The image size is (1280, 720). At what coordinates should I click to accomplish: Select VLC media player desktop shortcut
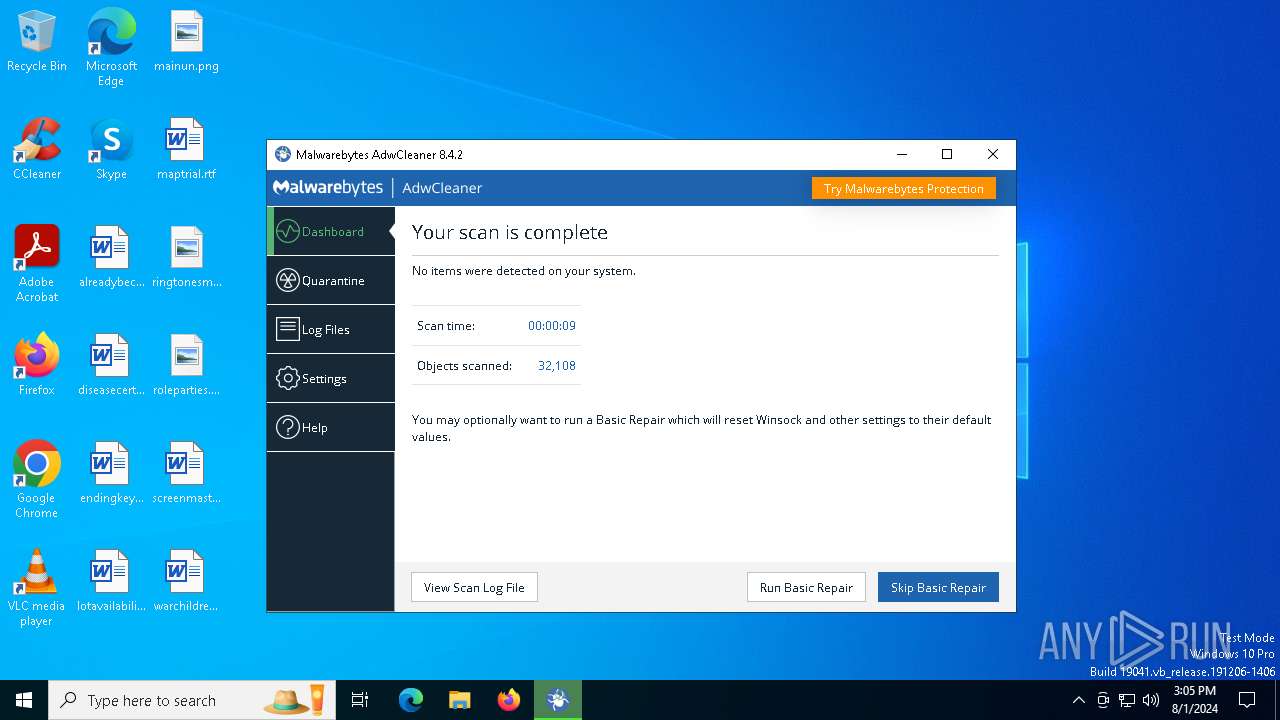(37, 588)
